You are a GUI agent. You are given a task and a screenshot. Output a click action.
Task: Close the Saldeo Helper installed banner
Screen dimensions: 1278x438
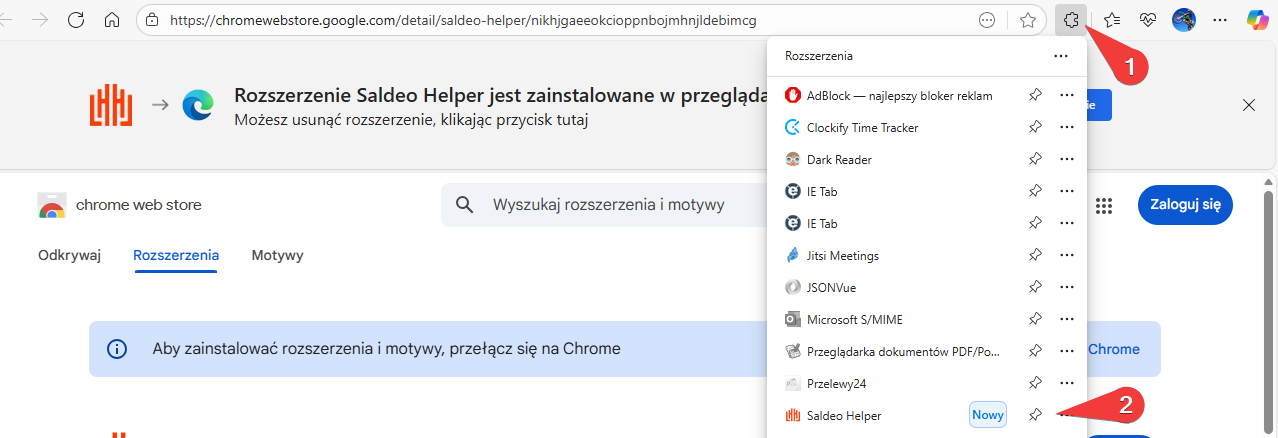click(x=1248, y=105)
